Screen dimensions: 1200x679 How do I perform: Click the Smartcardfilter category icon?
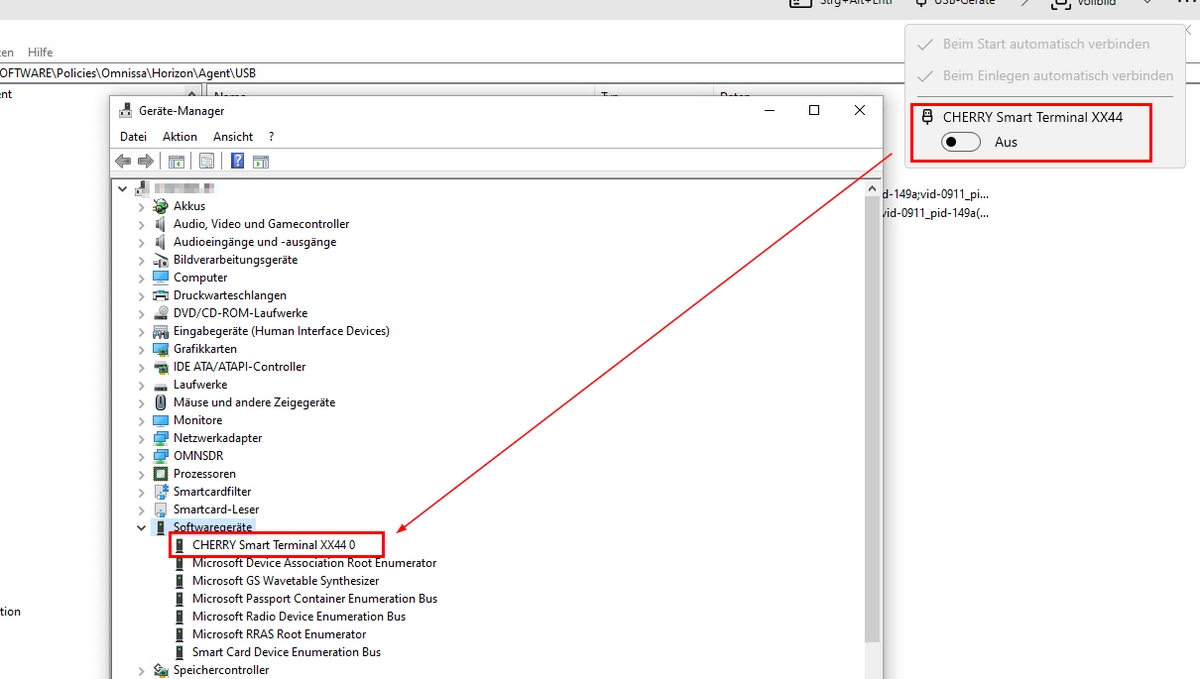pos(161,492)
